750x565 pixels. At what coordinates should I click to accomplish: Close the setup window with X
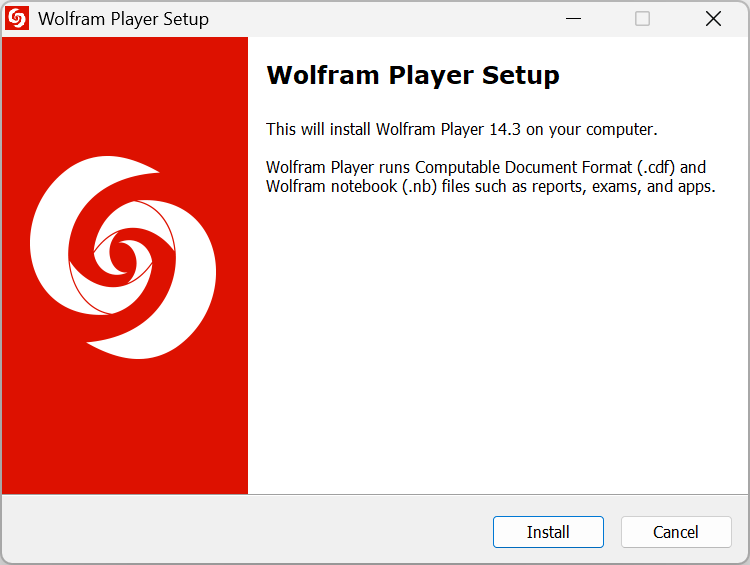click(713, 19)
